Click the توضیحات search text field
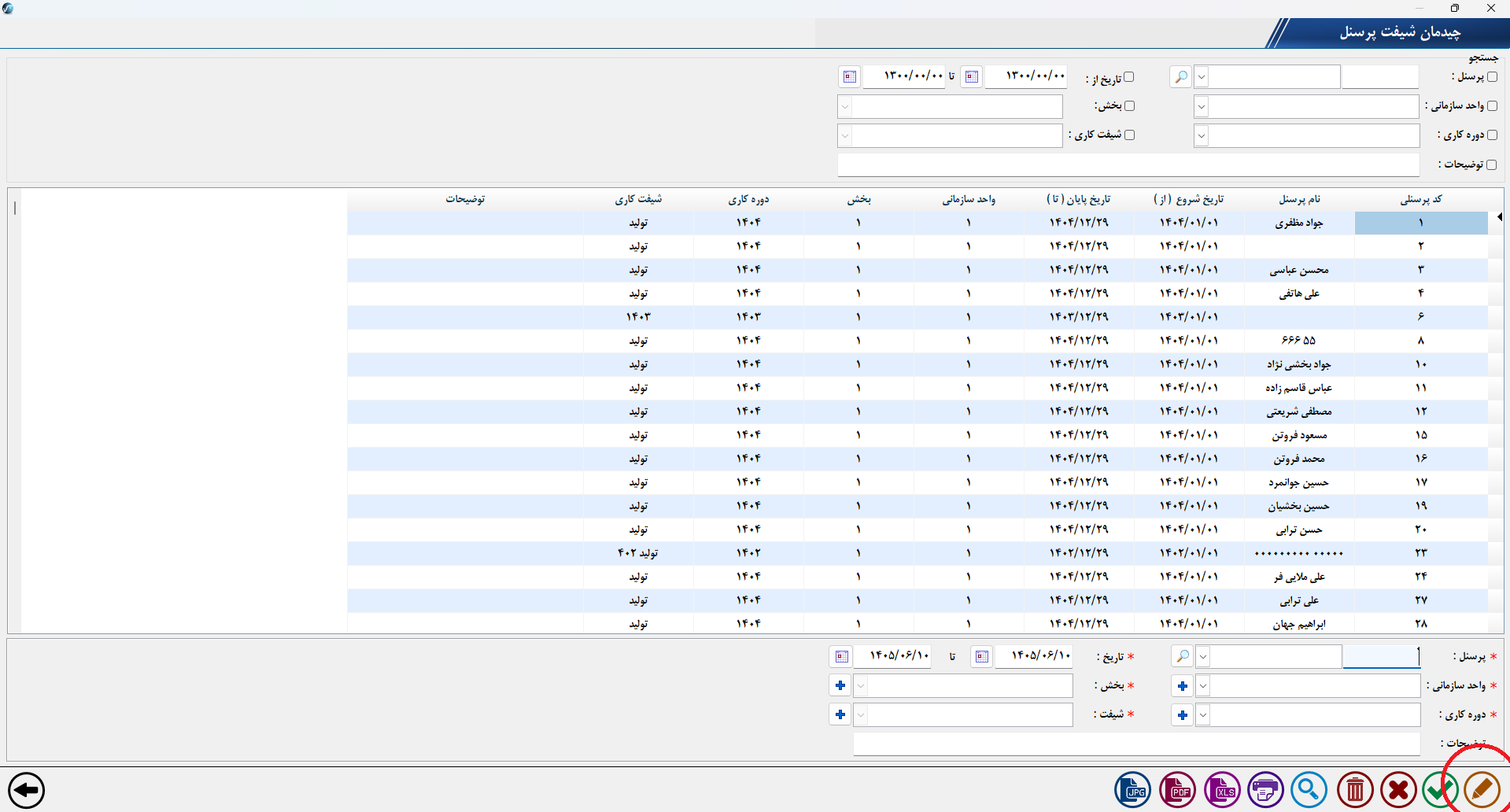This screenshot has width=1510, height=812. (x=1128, y=164)
